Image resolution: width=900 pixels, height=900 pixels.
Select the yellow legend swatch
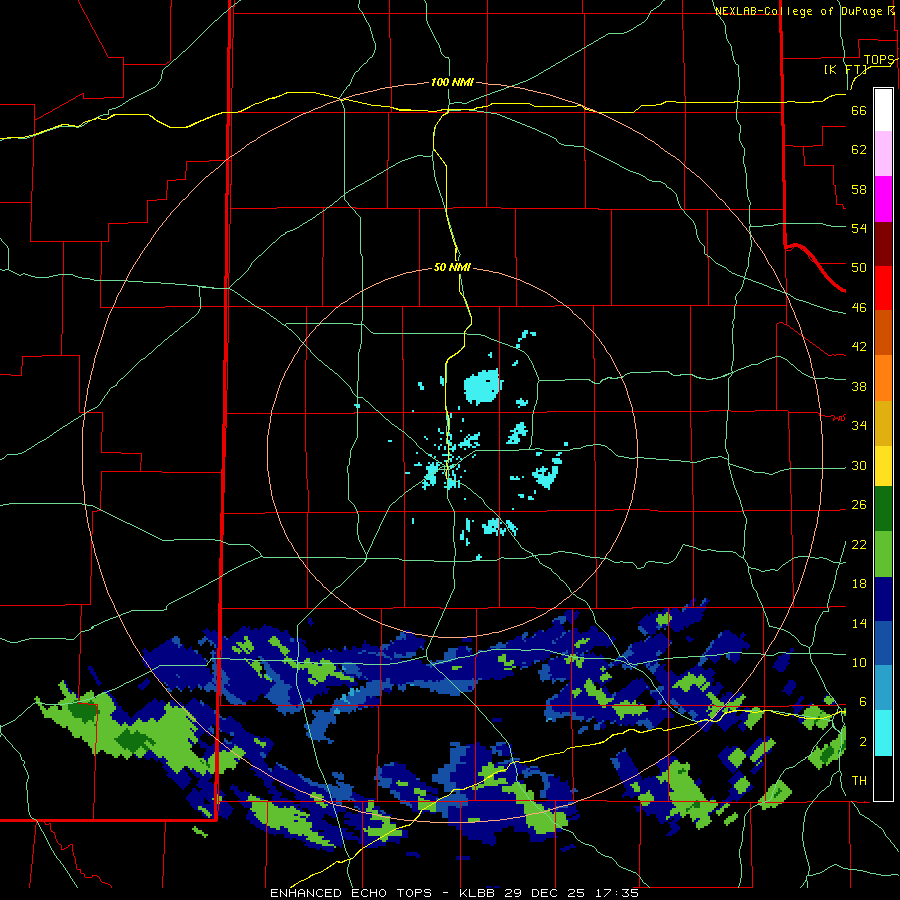[883, 465]
